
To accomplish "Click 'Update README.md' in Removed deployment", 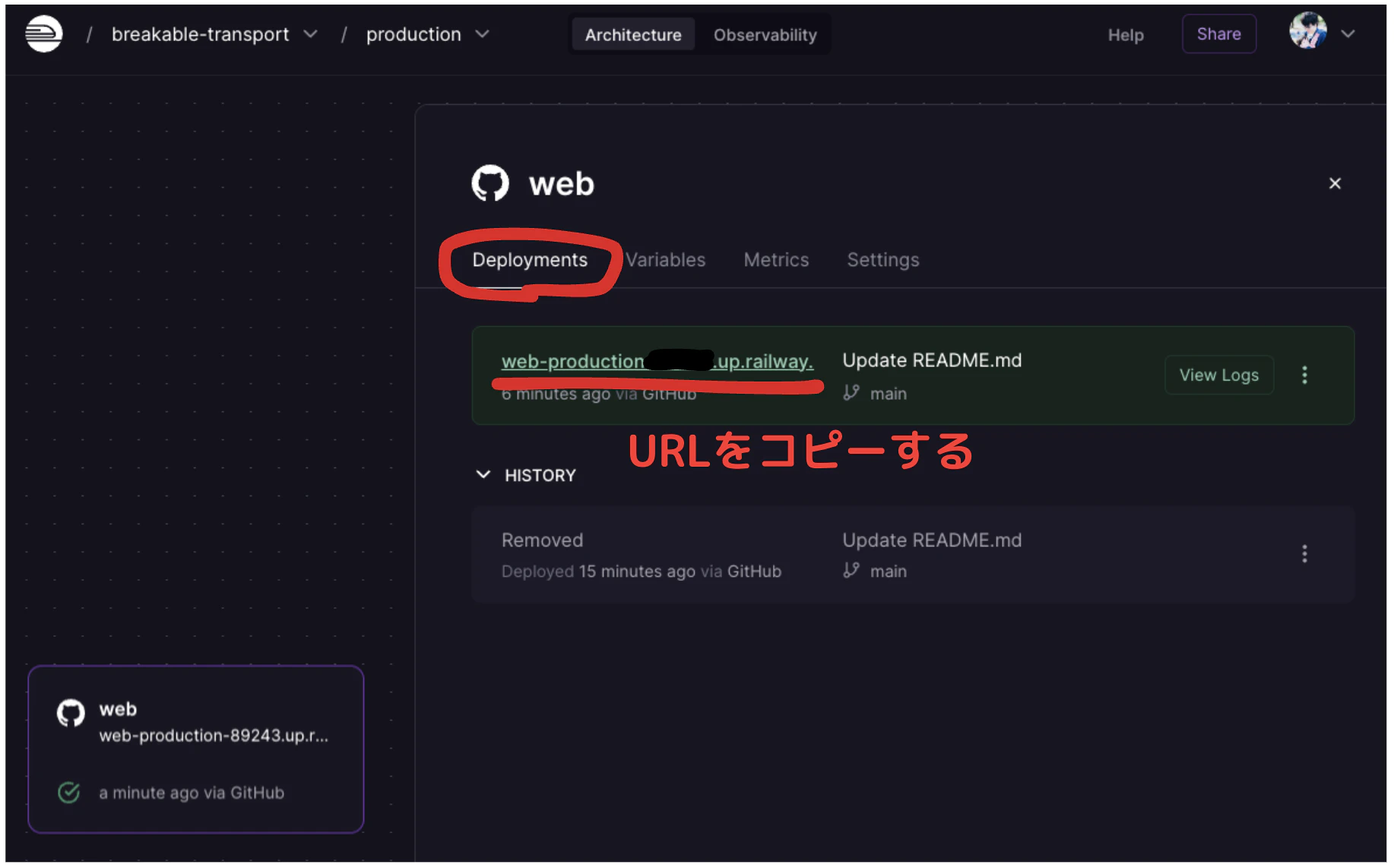I will (932, 540).
